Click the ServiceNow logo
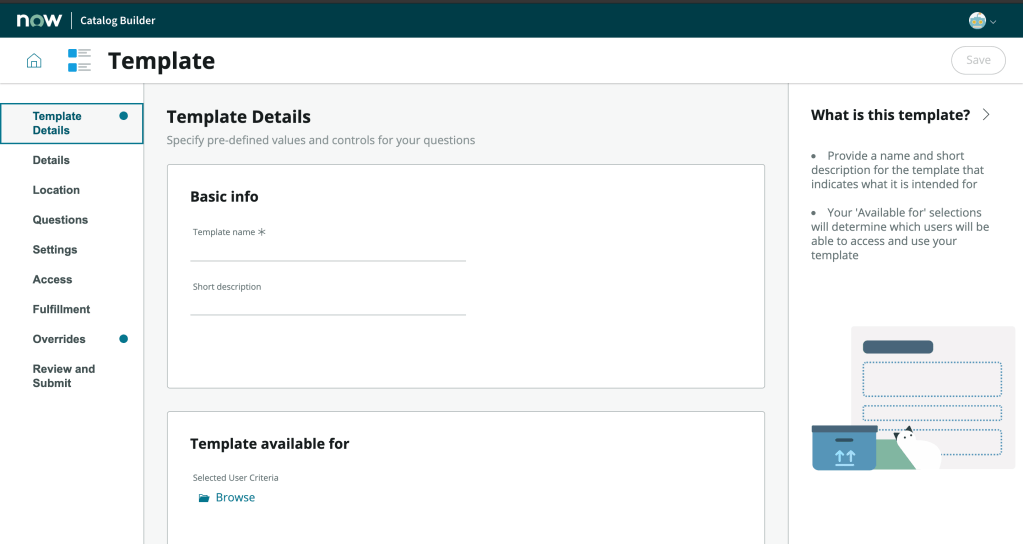The height and width of the screenshot is (544, 1023). coord(39,20)
